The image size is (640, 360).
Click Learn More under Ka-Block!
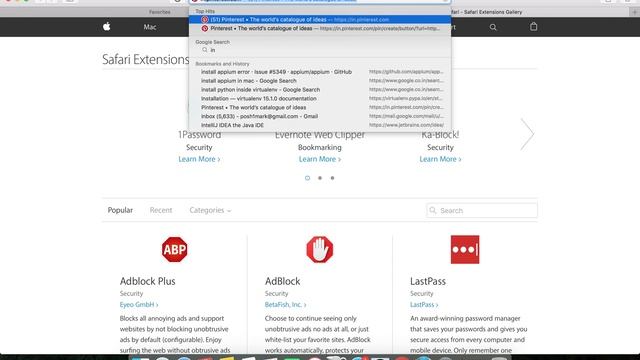point(440,159)
